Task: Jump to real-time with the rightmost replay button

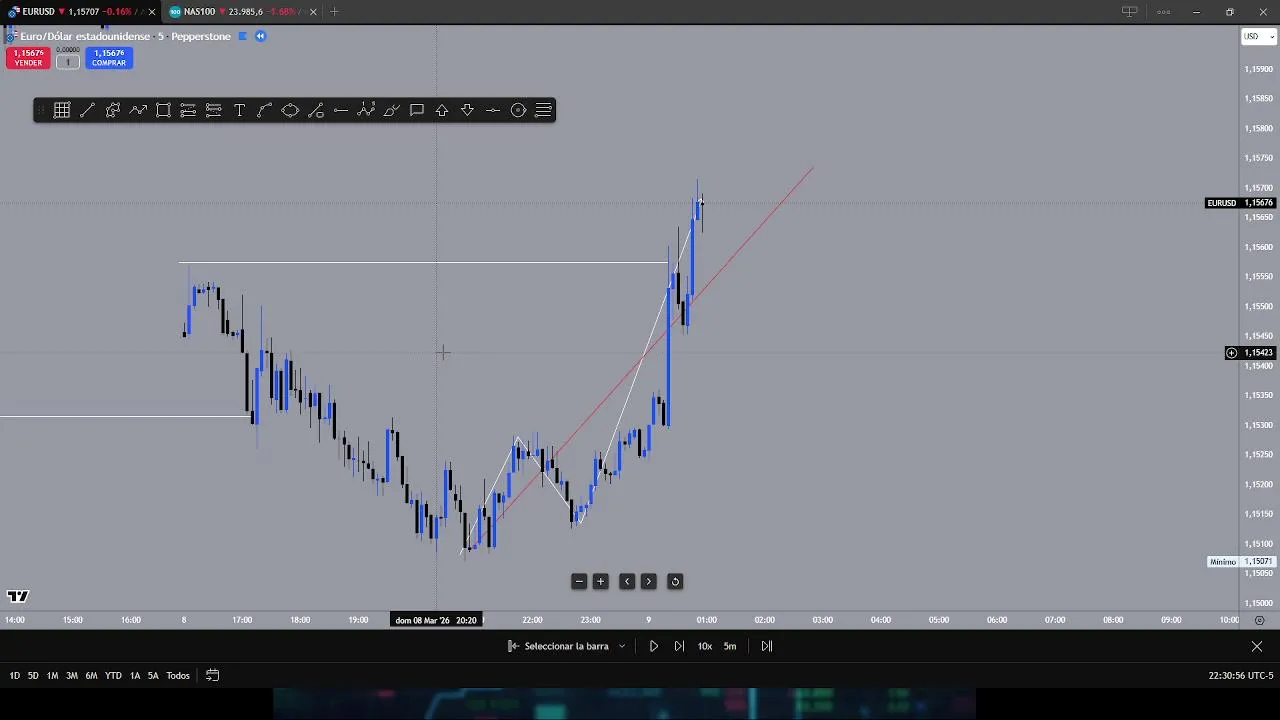Action: [x=767, y=646]
